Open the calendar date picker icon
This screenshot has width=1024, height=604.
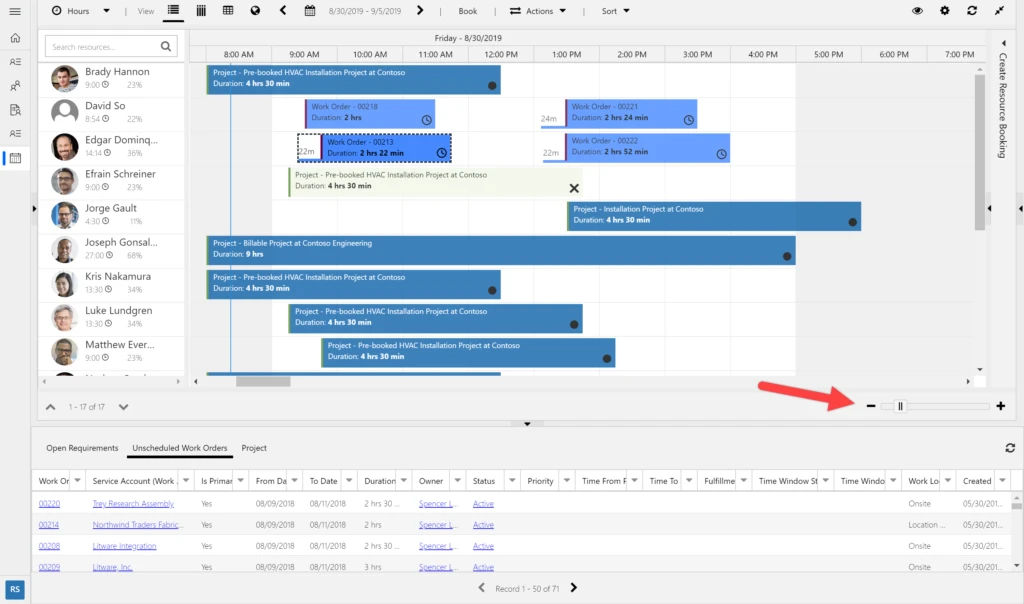point(310,12)
